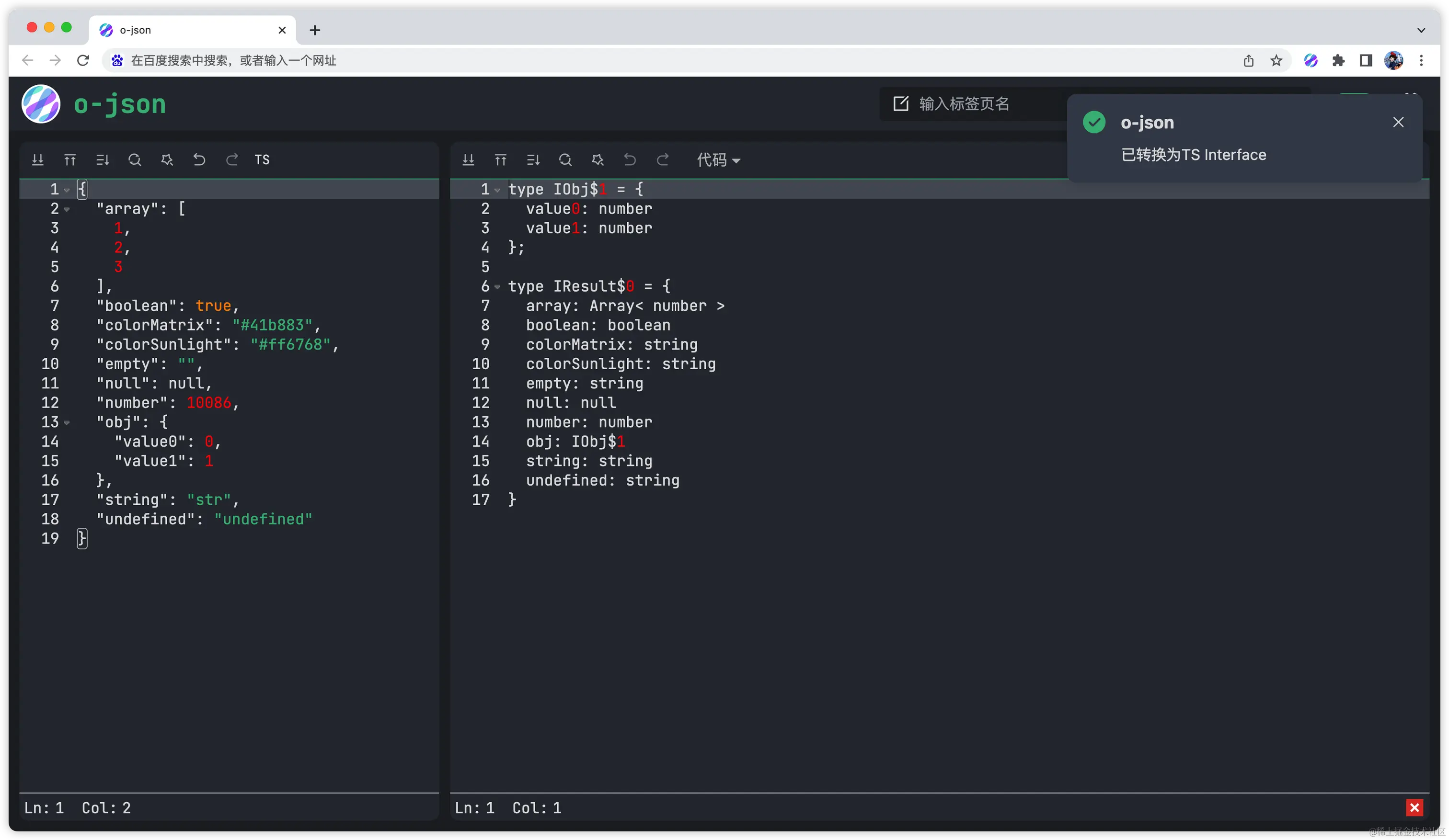The width and height of the screenshot is (1449, 840).
Task: Close the o-json notification toast
Action: point(1398,122)
